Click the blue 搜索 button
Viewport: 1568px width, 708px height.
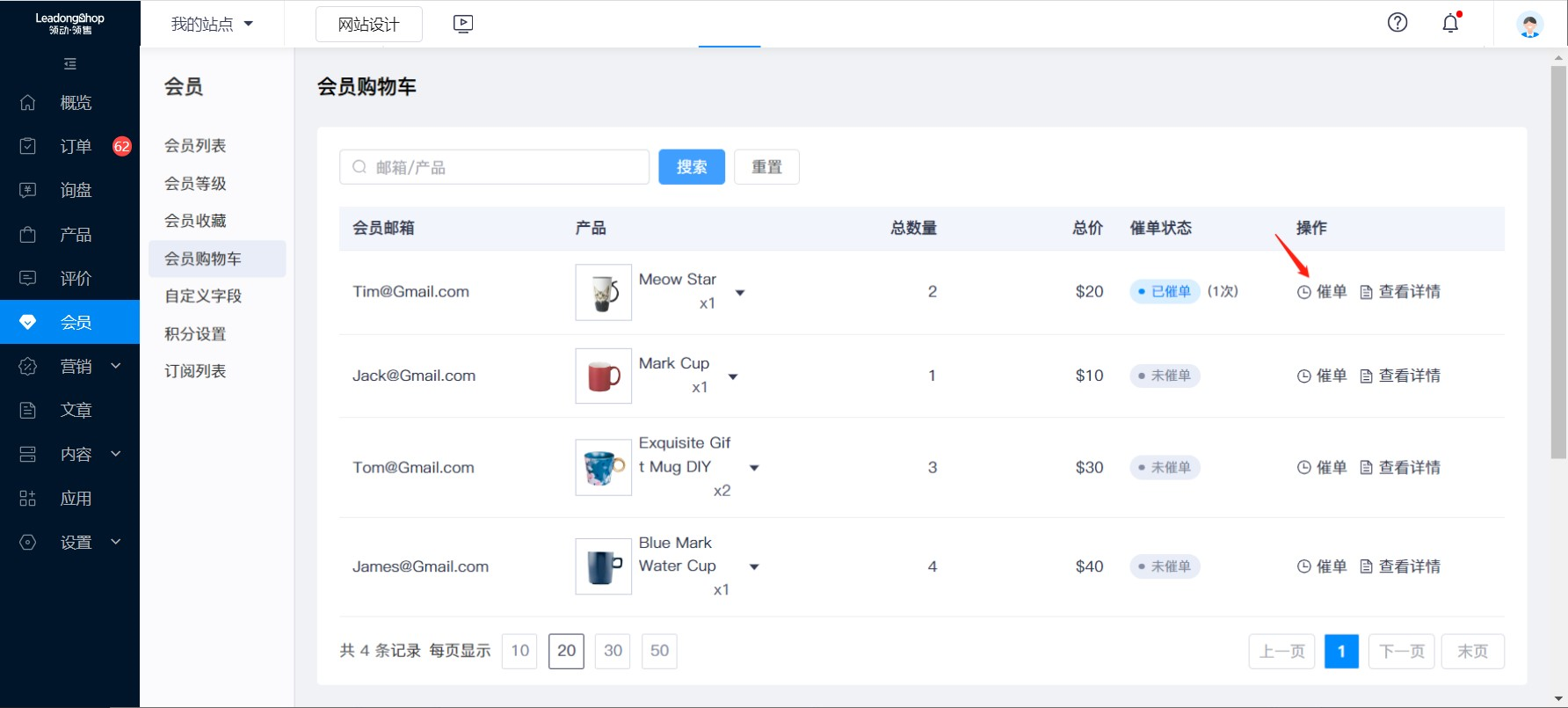pyautogui.click(x=692, y=167)
